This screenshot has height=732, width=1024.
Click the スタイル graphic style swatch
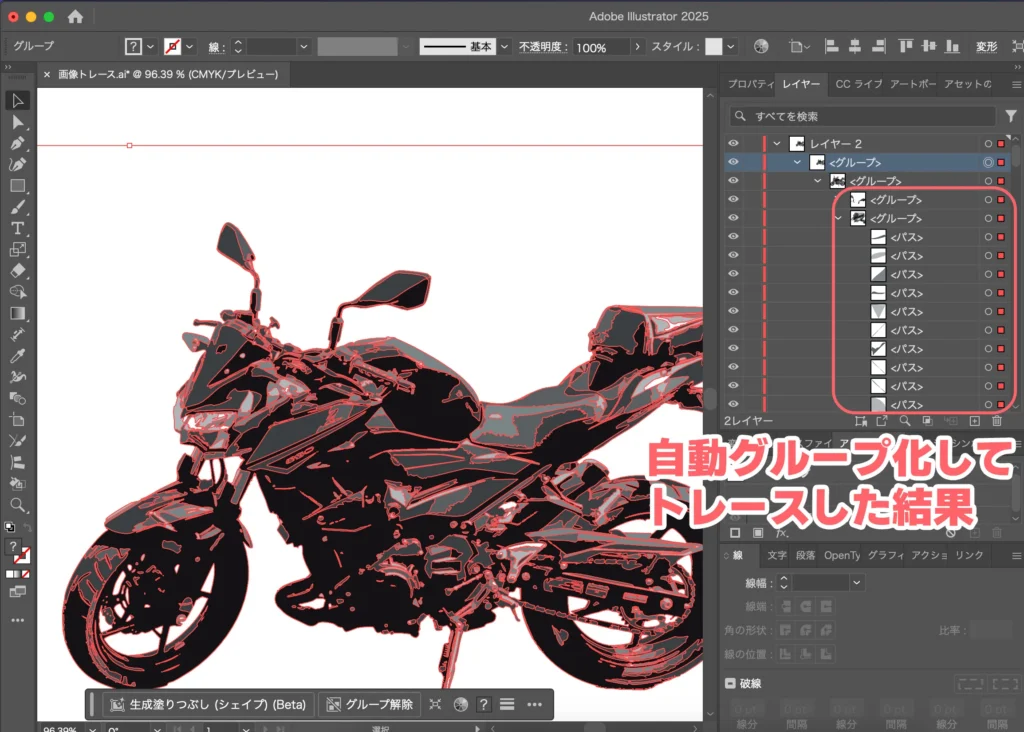[x=713, y=47]
